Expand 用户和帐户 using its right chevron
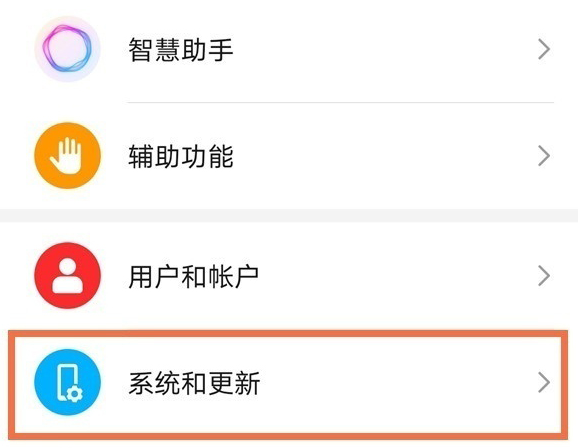The image size is (578, 448). (544, 275)
